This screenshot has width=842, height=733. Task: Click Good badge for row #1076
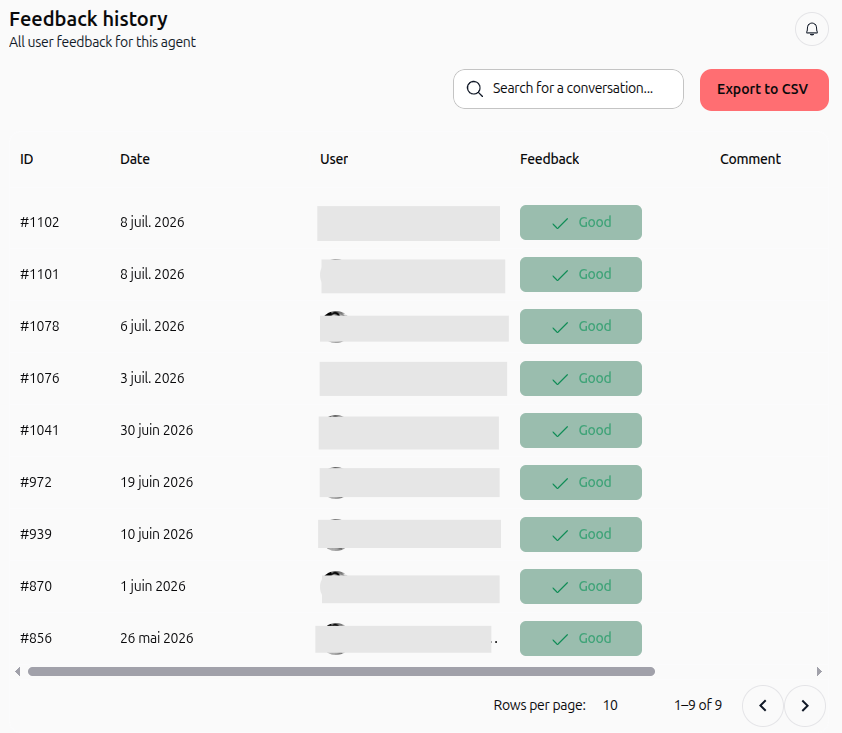tap(580, 379)
